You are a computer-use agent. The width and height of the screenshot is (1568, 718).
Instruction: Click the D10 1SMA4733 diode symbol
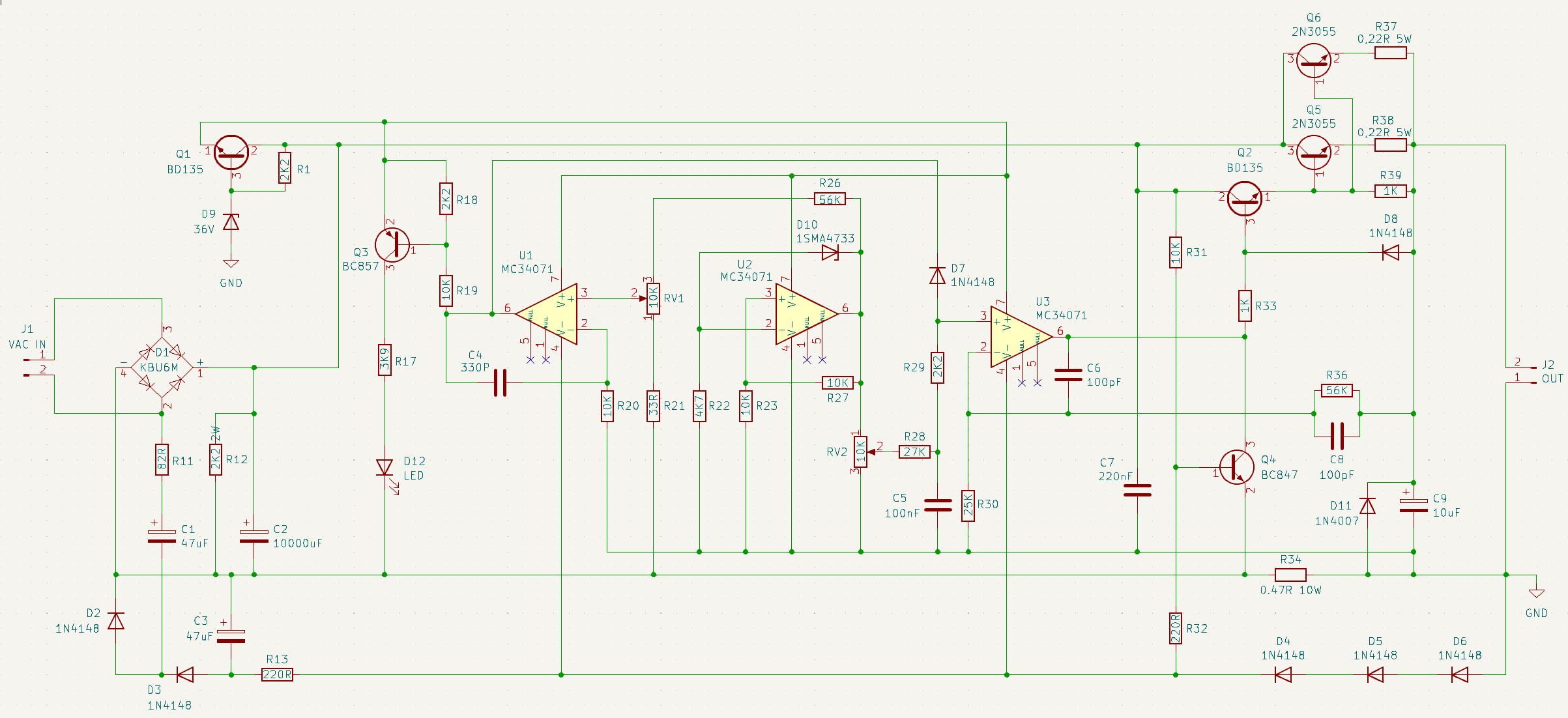[830, 253]
